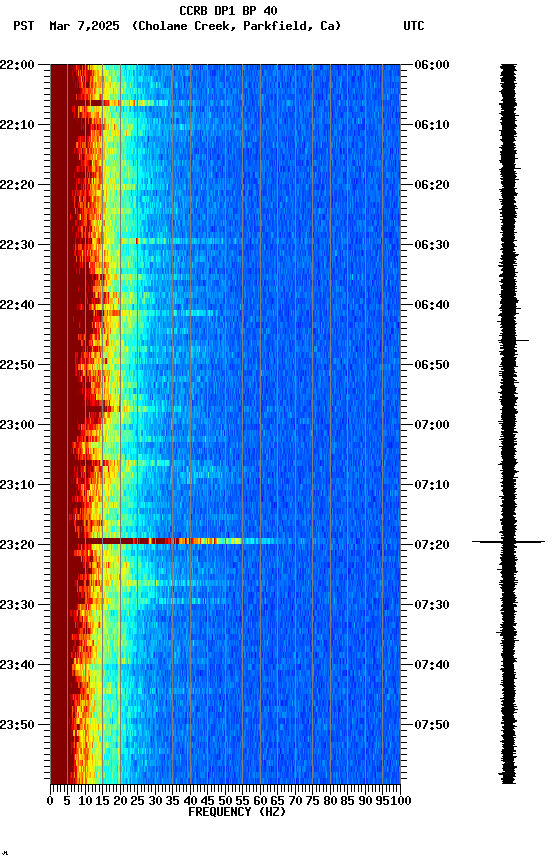Click the '(Cholame Creek, Parkfield, Ca)' location text

(236, 26)
